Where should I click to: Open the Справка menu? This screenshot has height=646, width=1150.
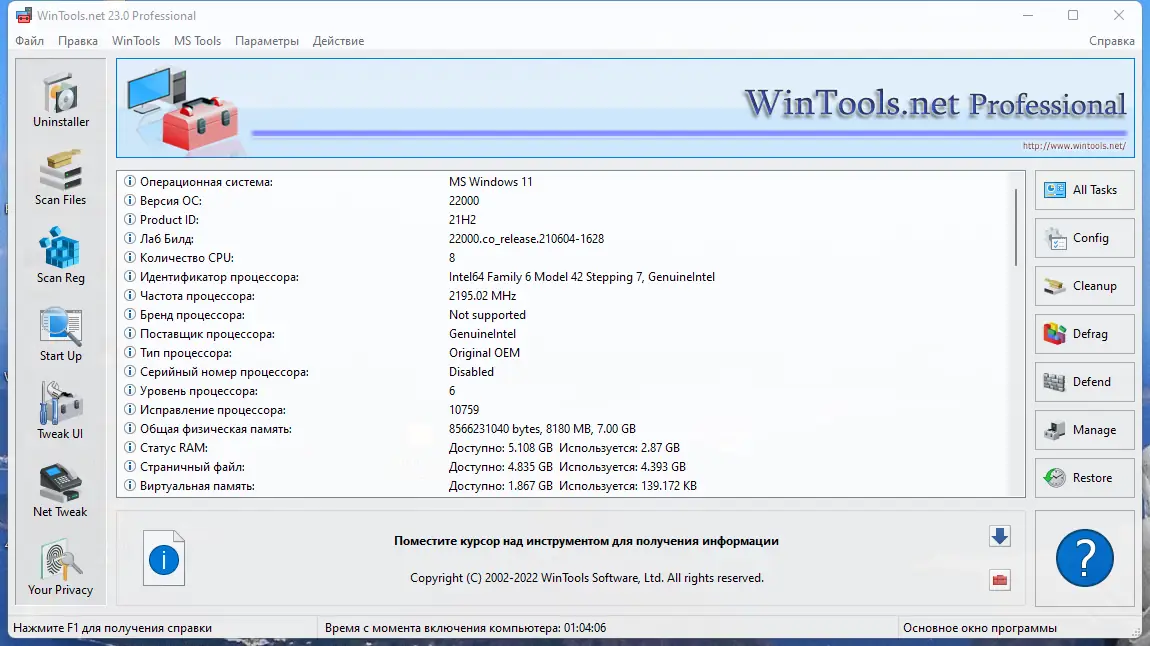pyautogui.click(x=1111, y=41)
